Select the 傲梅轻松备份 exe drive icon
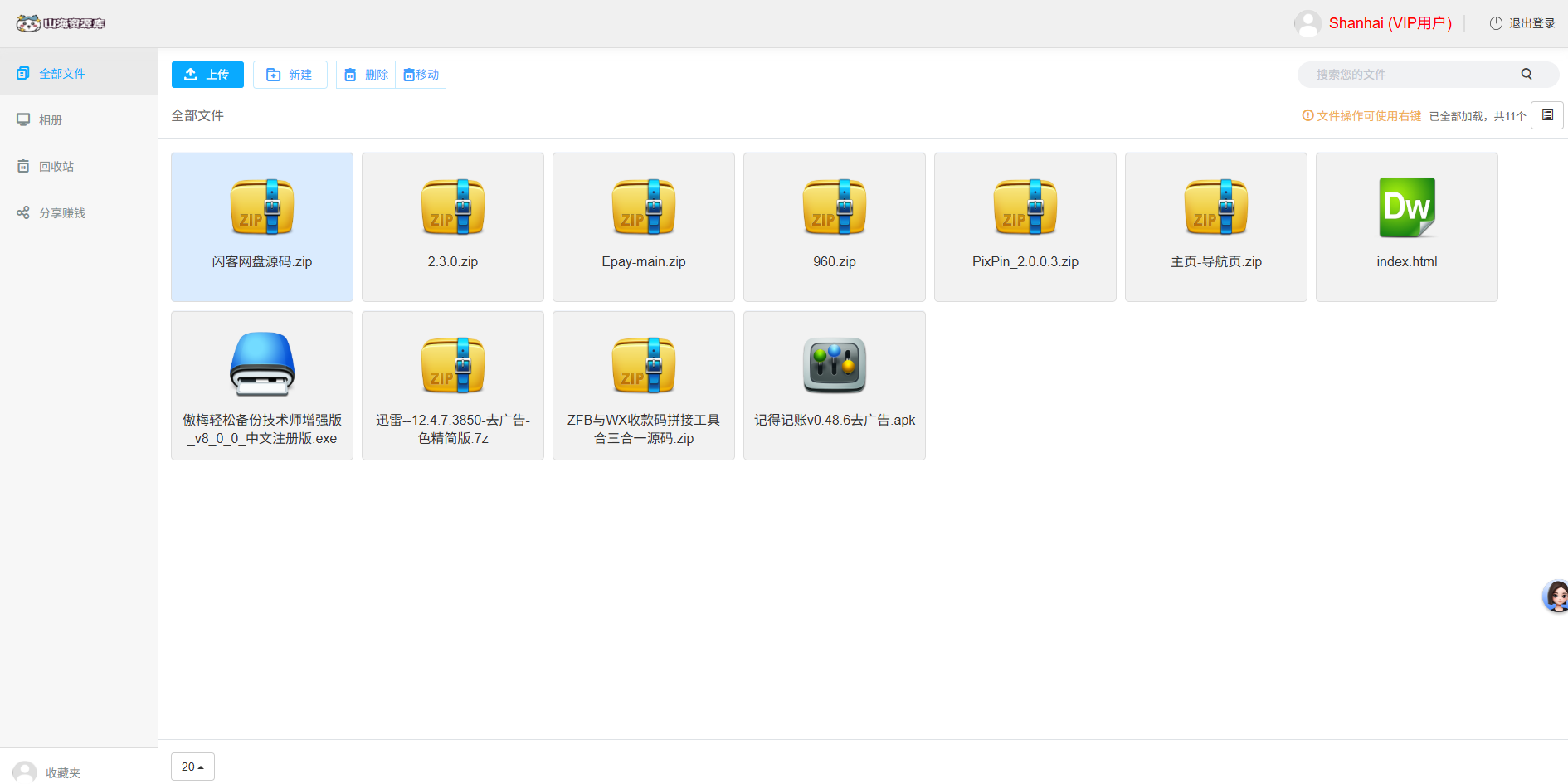1568x784 pixels. click(261, 364)
